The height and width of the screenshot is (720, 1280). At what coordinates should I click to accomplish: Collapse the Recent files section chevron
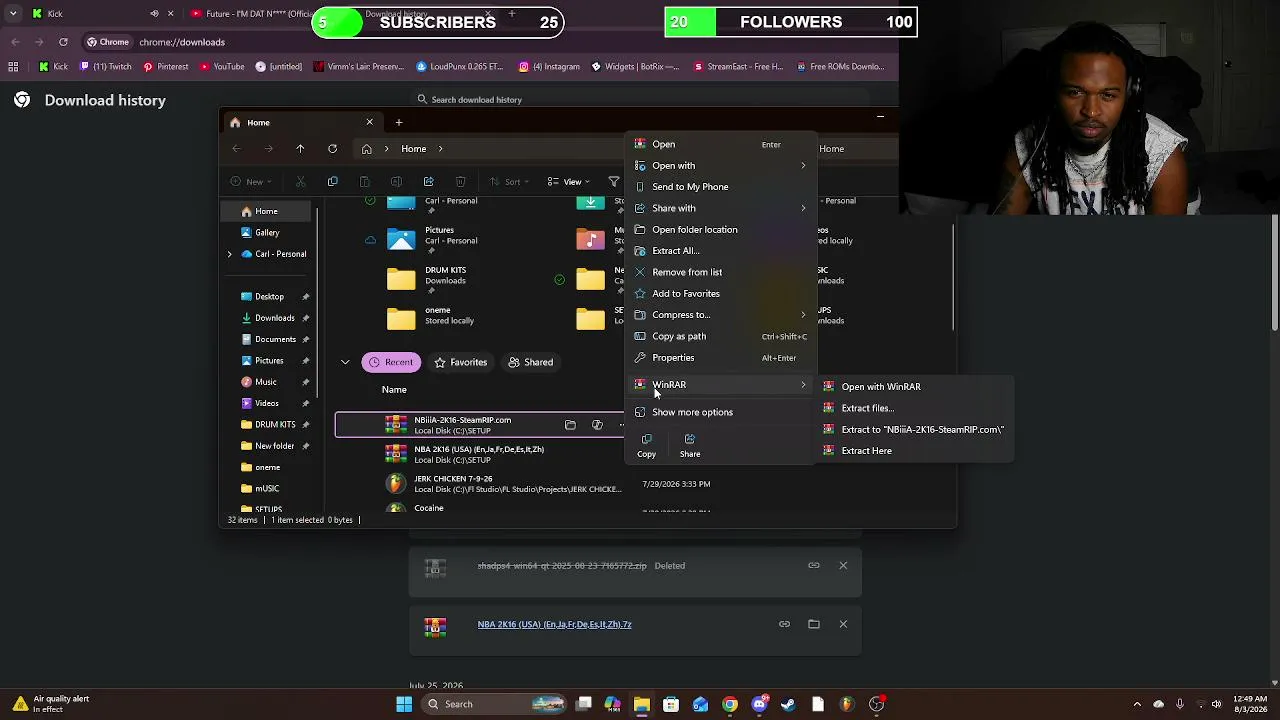pyautogui.click(x=345, y=362)
